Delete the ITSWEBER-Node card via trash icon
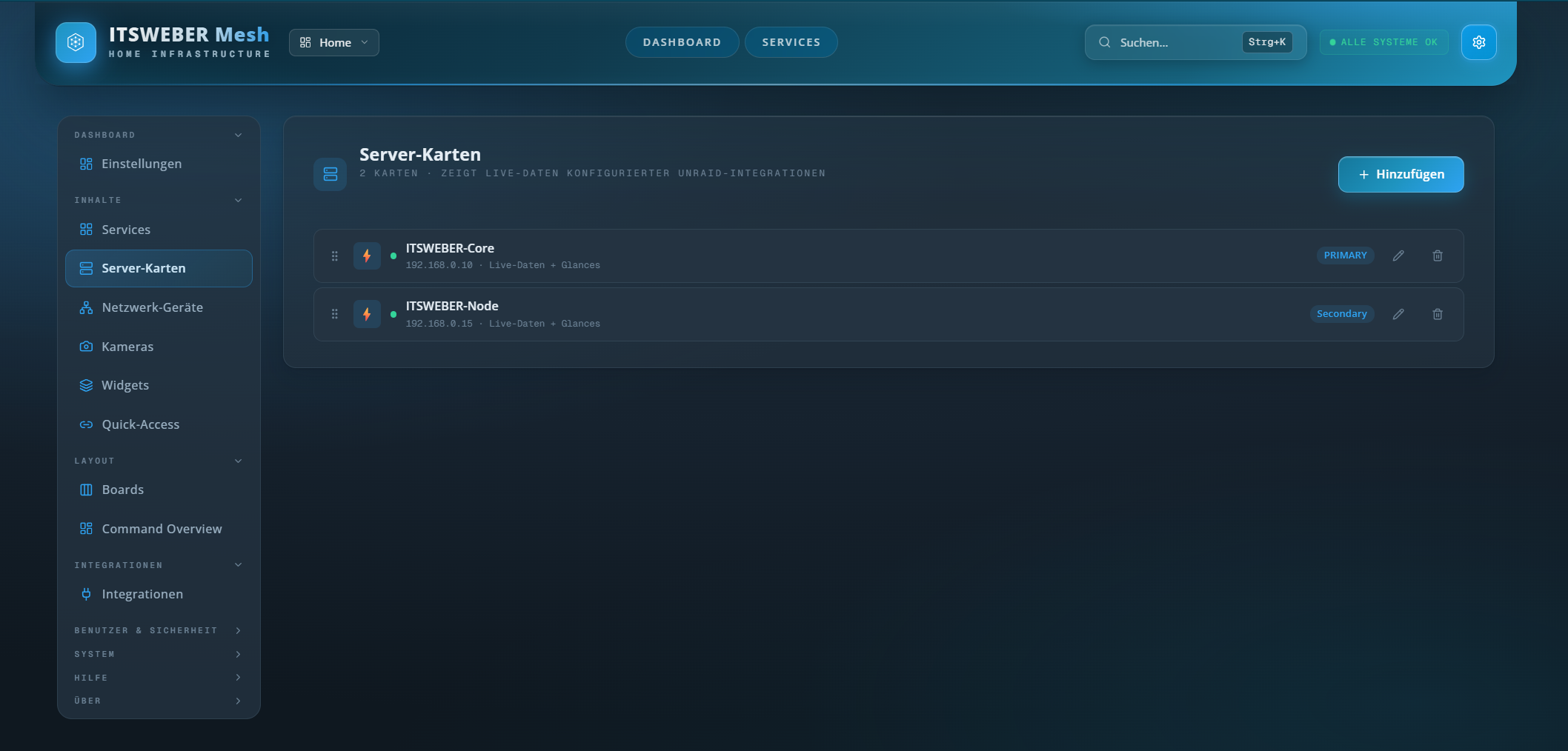The height and width of the screenshot is (751, 1568). (x=1438, y=314)
